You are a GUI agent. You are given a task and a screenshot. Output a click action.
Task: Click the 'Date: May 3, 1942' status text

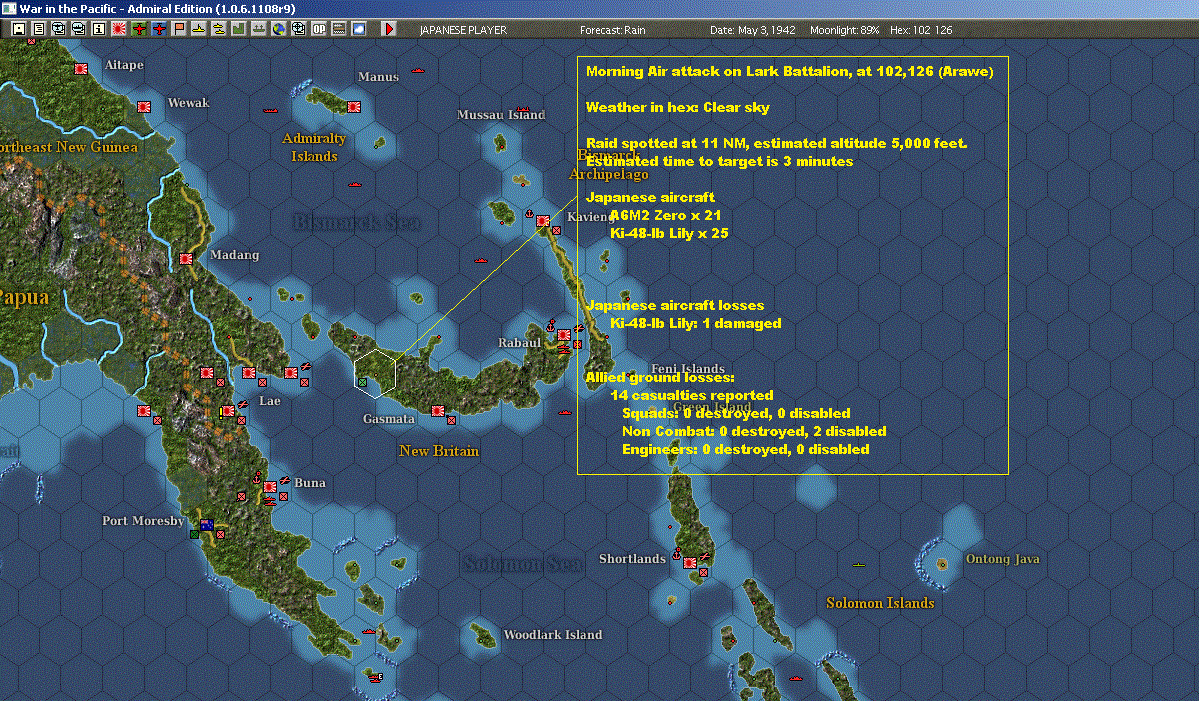pyautogui.click(x=752, y=30)
